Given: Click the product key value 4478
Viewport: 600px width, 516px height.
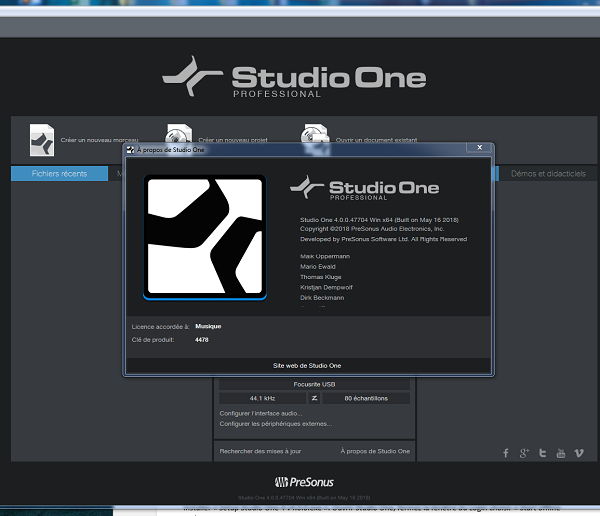Looking at the screenshot, I should point(202,340).
